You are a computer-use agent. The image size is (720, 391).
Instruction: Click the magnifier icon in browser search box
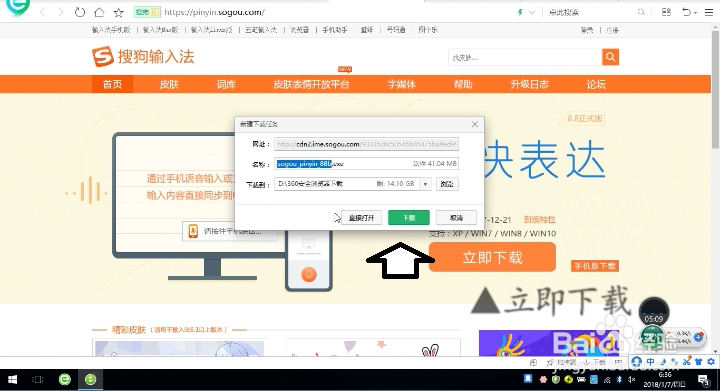pyautogui.click(x=641, y=12)
